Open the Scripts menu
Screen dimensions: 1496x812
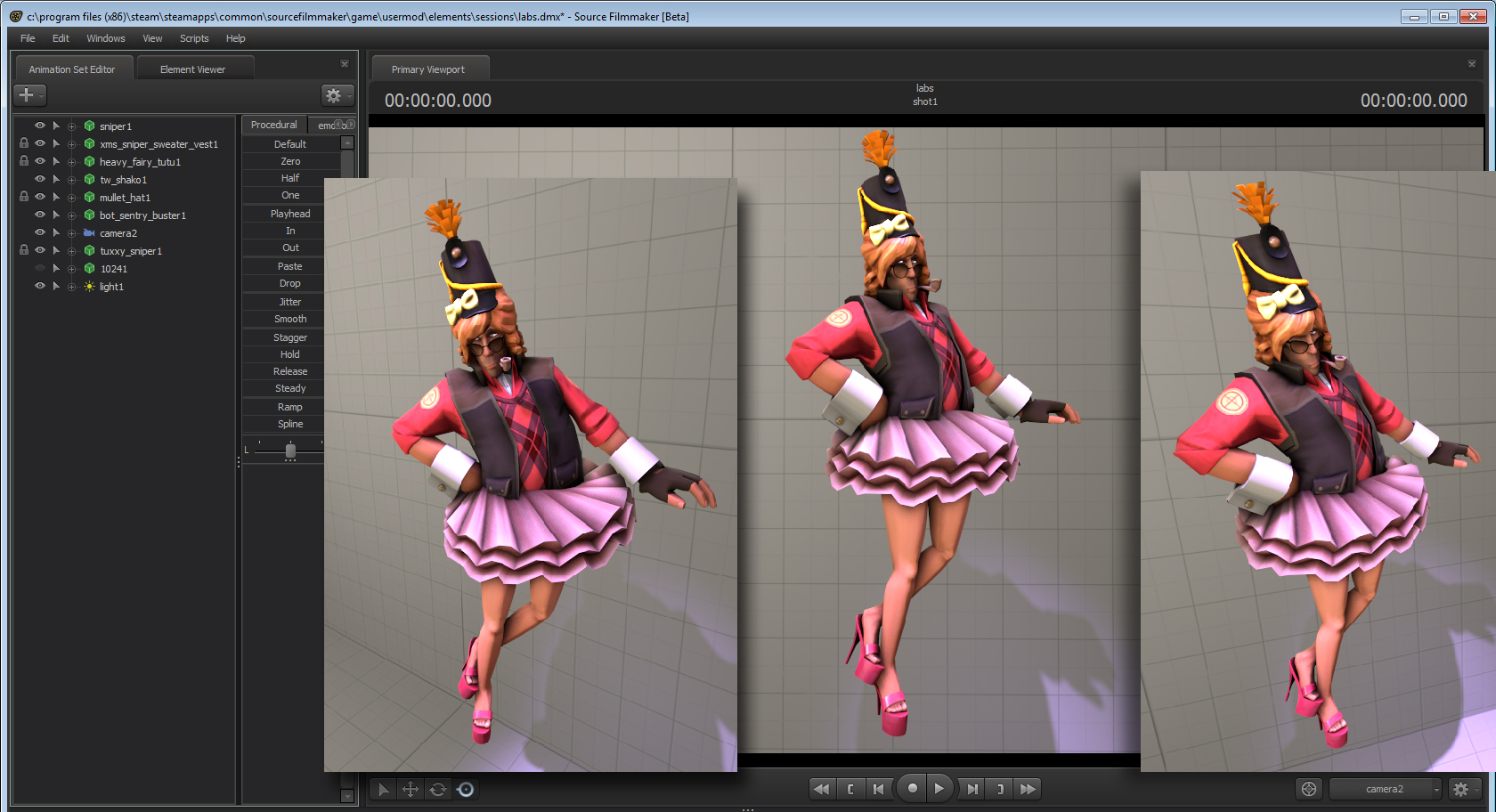pos(194,38)
